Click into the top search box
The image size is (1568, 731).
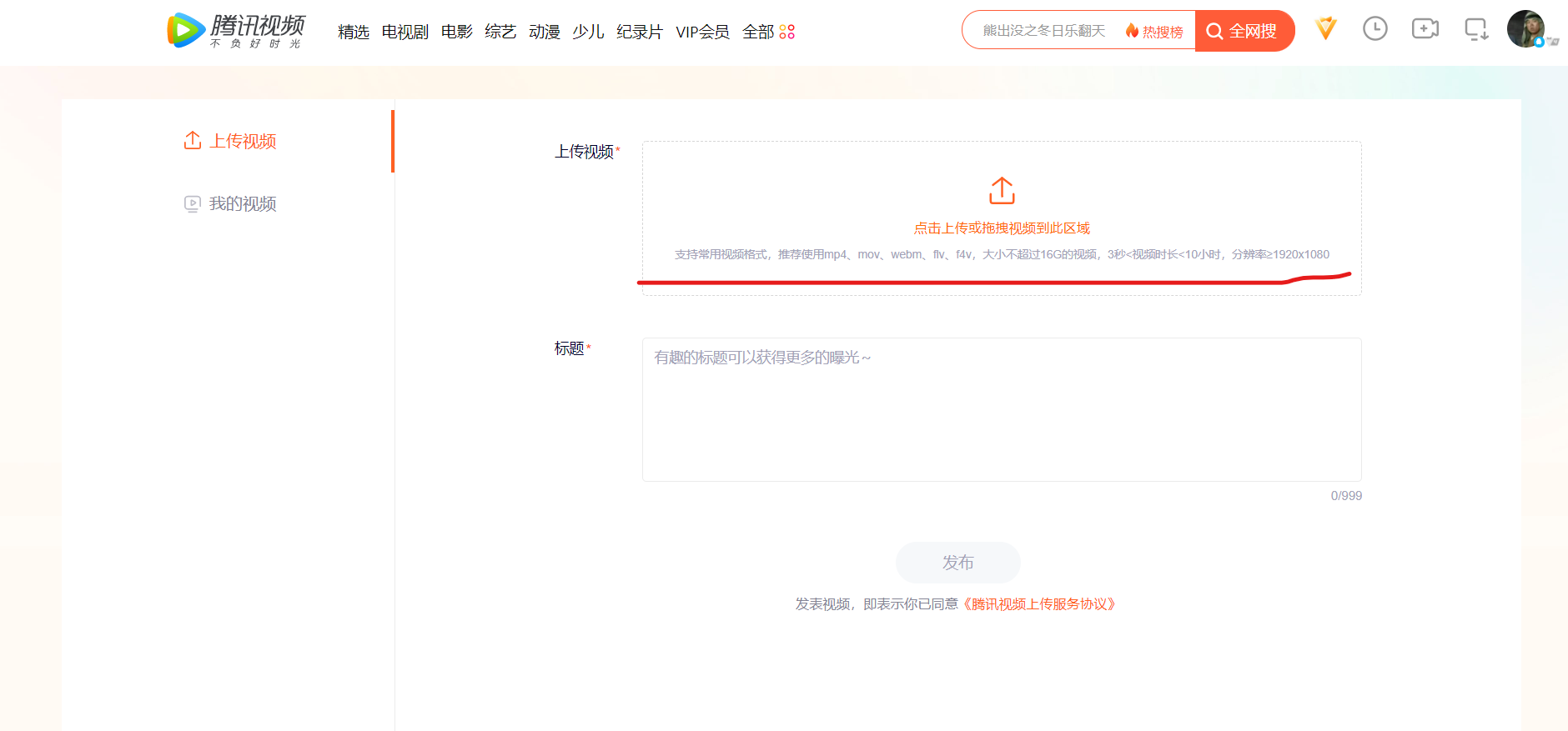pos(1043,31)
